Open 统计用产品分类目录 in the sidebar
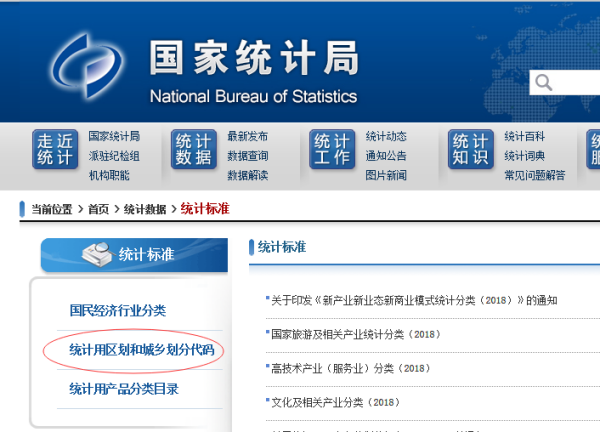 [124, 389]
